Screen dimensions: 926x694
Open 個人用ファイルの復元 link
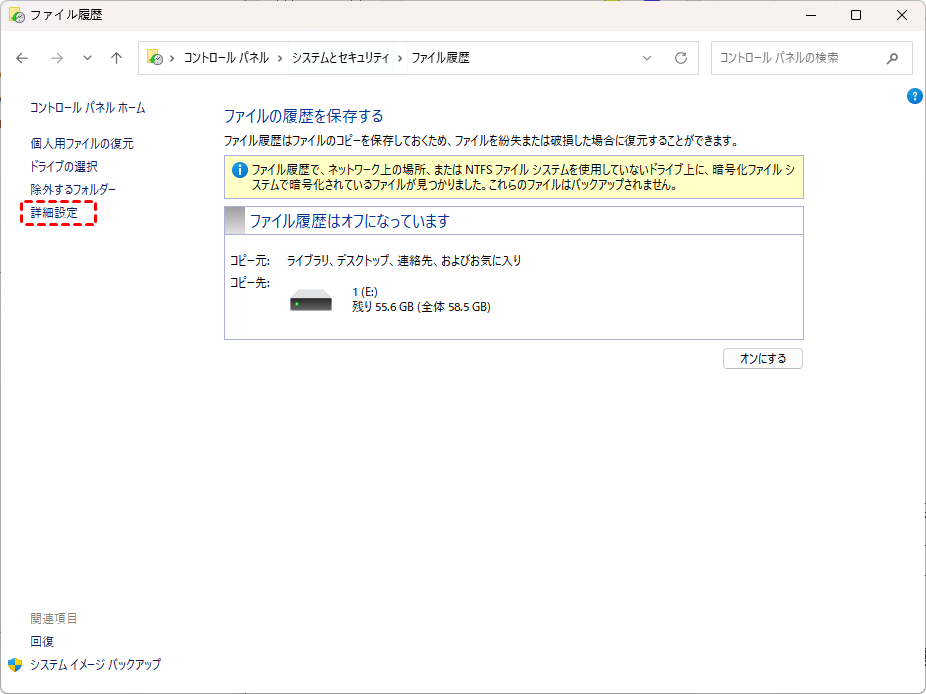click(x=81, y=143)
